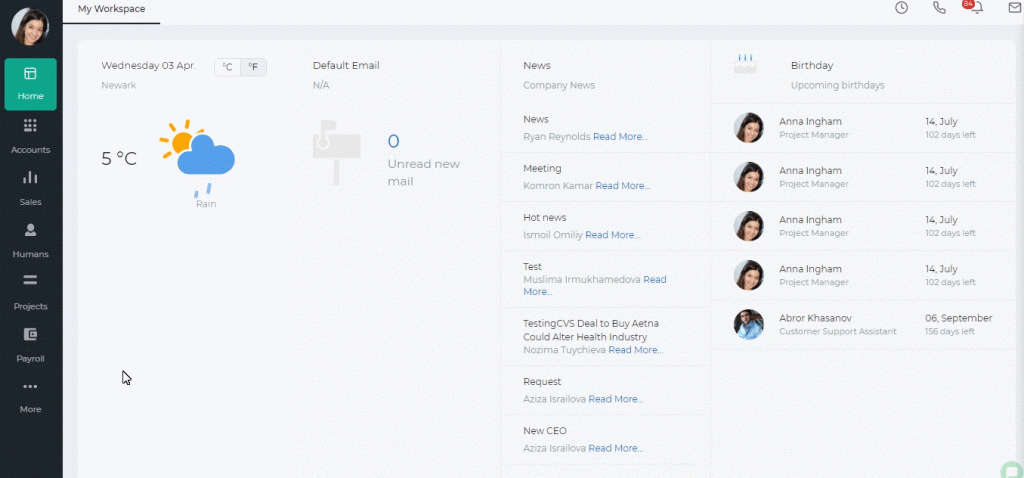Click the phone icon in top bar

pyautogui.click(x=939, y=8)
